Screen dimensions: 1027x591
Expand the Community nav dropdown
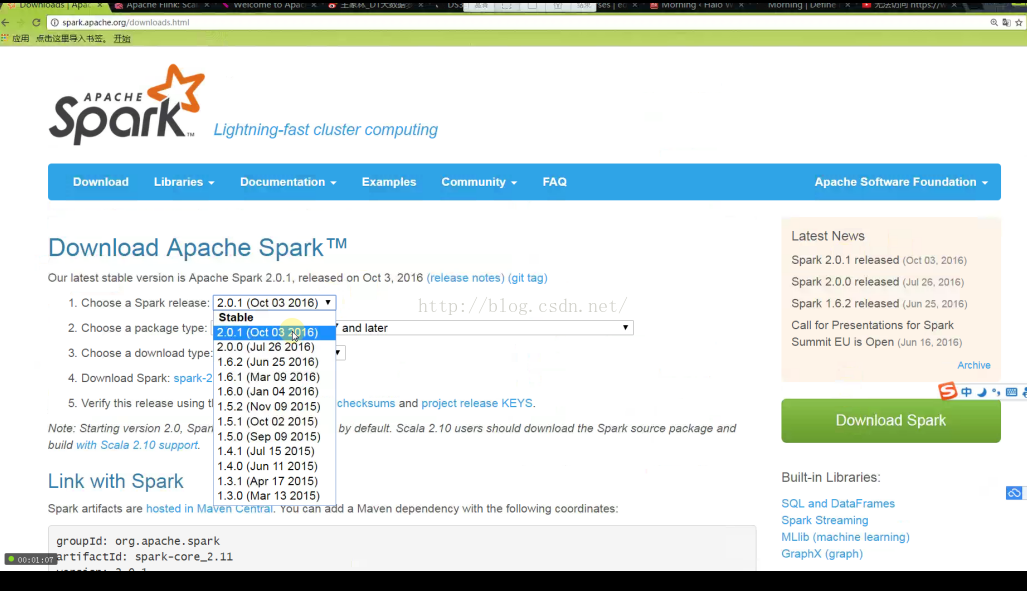tap(479, 182)
